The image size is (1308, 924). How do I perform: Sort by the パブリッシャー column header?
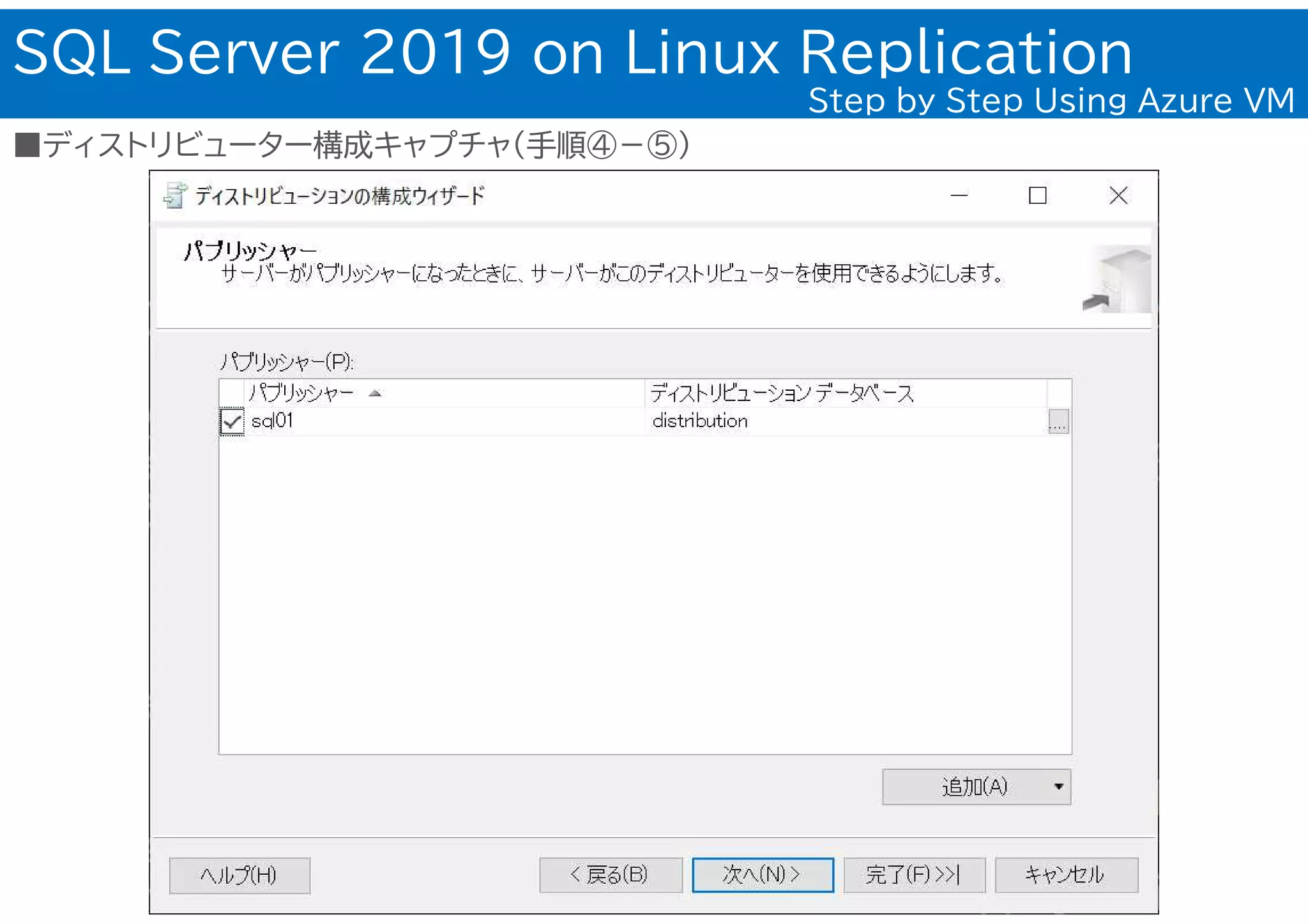444,393
